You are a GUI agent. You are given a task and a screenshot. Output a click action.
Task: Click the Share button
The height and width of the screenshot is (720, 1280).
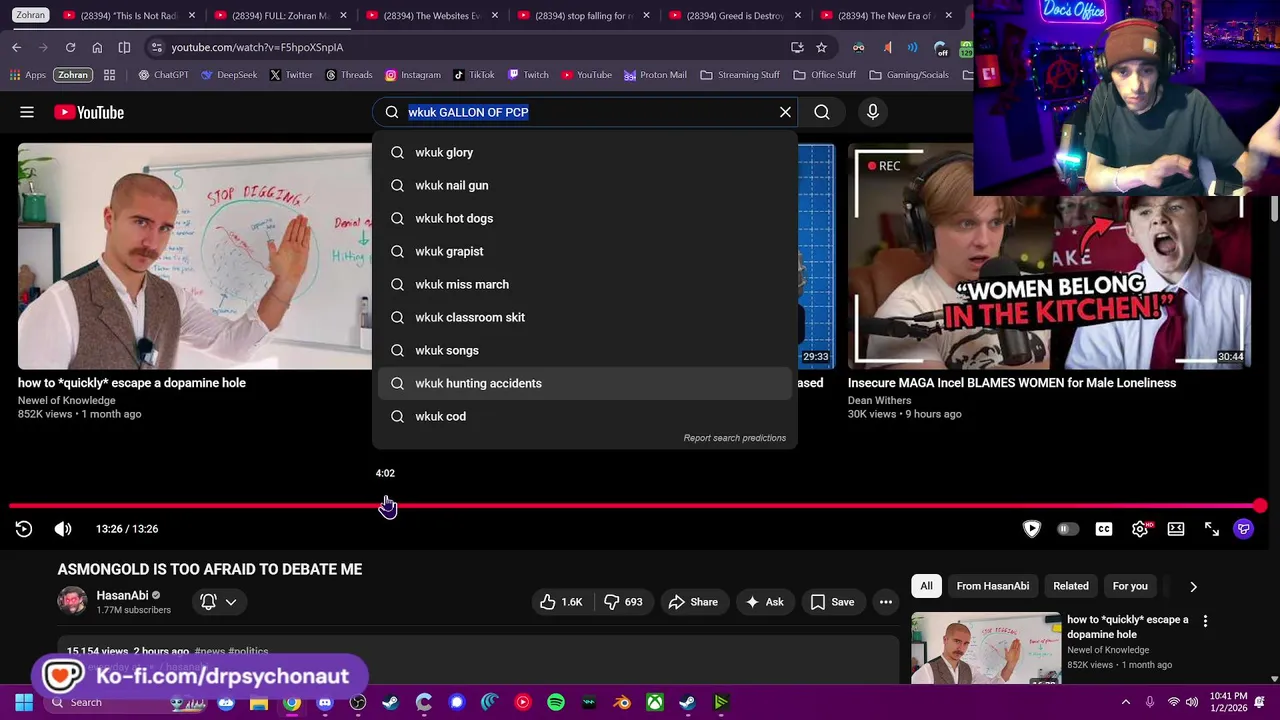(x=693, y=602)
